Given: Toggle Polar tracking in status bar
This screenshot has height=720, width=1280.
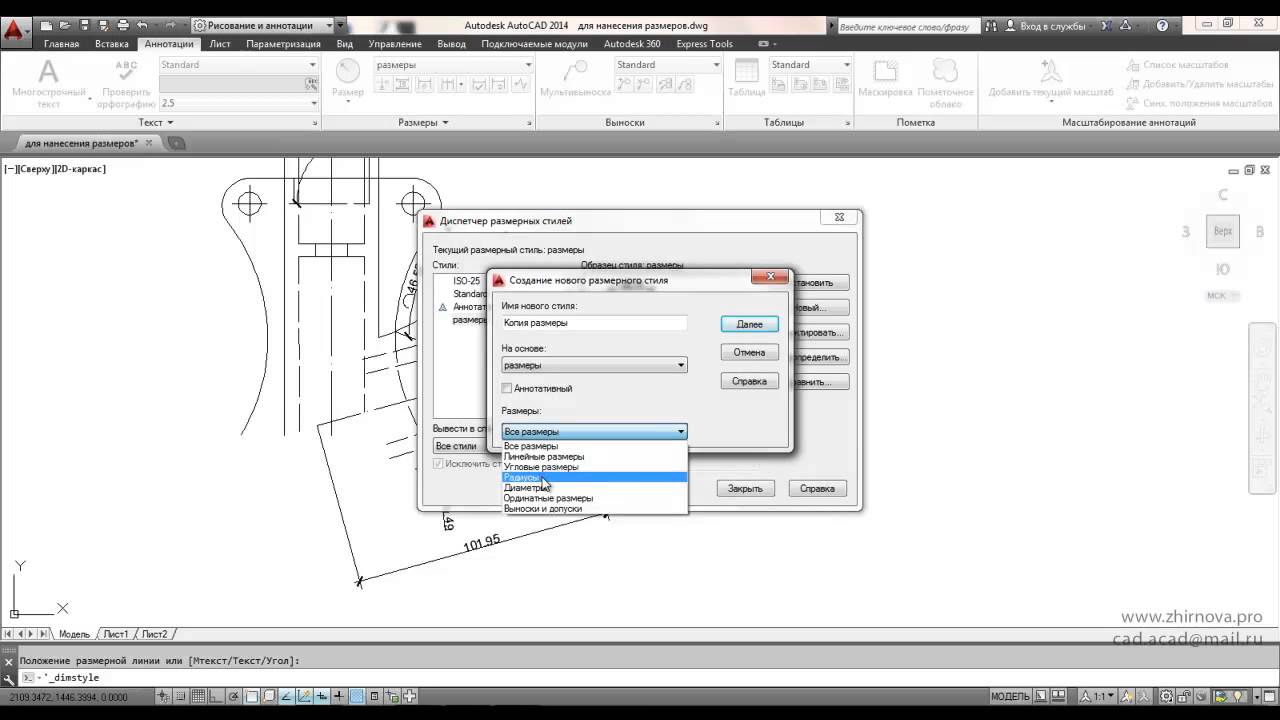Looking at the screenshot, I should point(233,697).
